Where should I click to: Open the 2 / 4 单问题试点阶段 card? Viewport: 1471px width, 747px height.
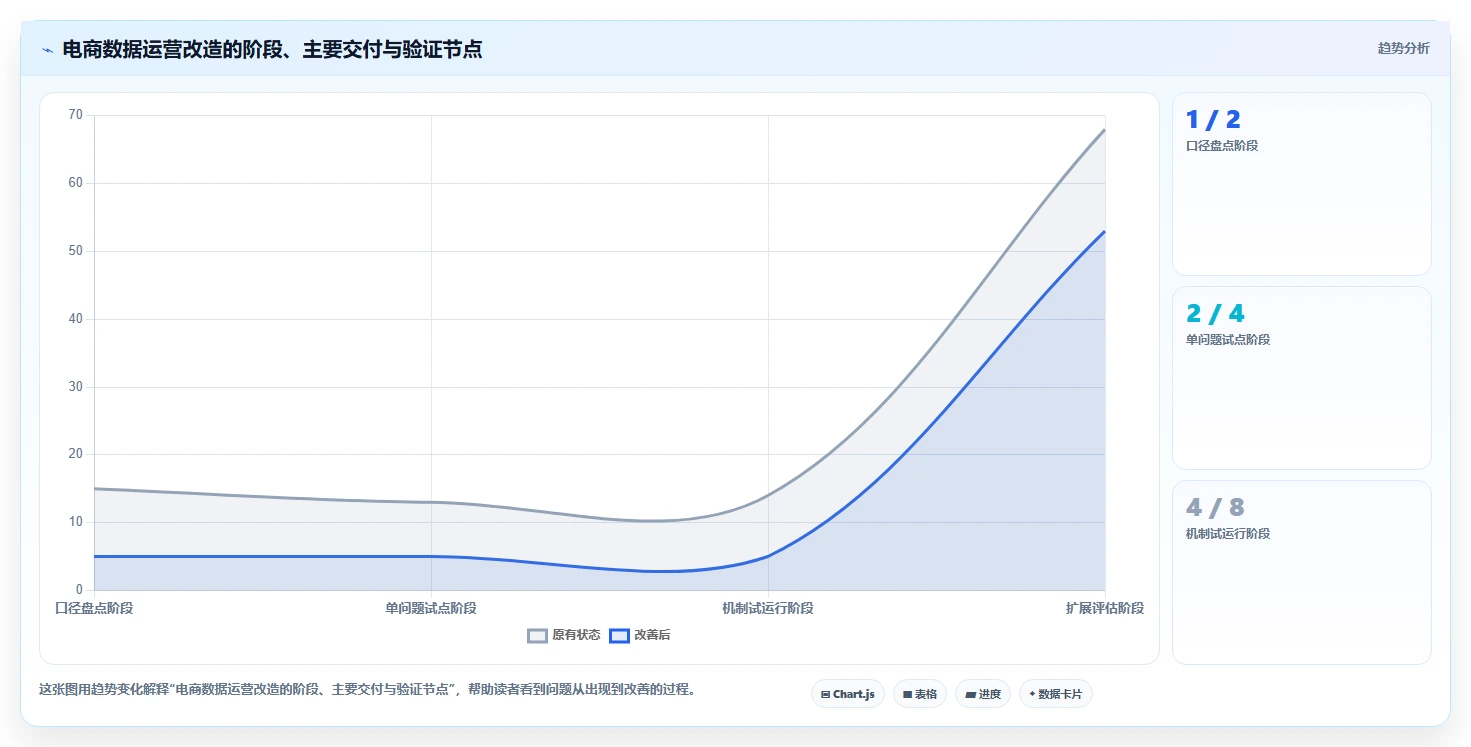[1302, 378]
